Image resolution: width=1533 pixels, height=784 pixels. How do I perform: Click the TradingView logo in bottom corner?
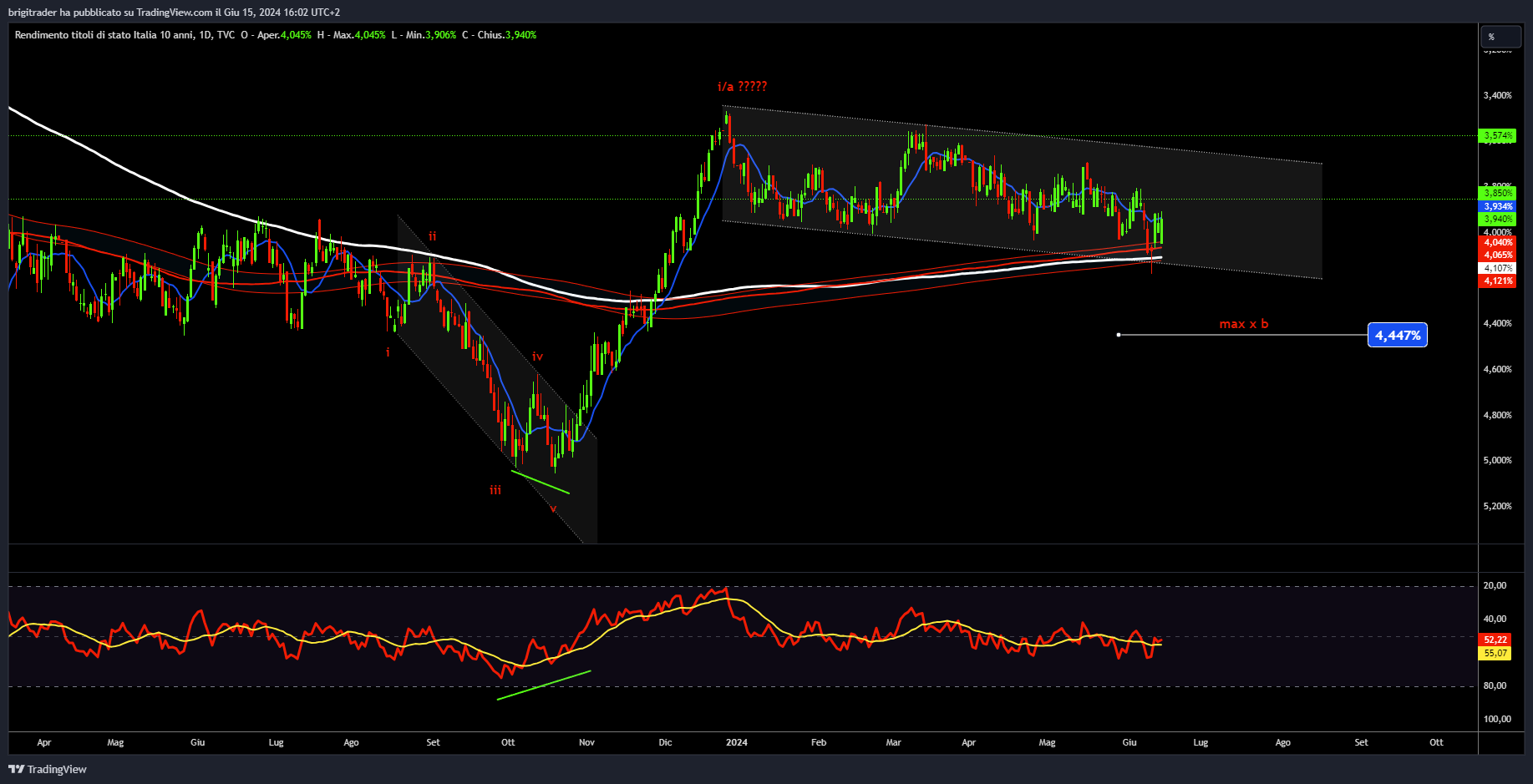(x=48, y=769)
